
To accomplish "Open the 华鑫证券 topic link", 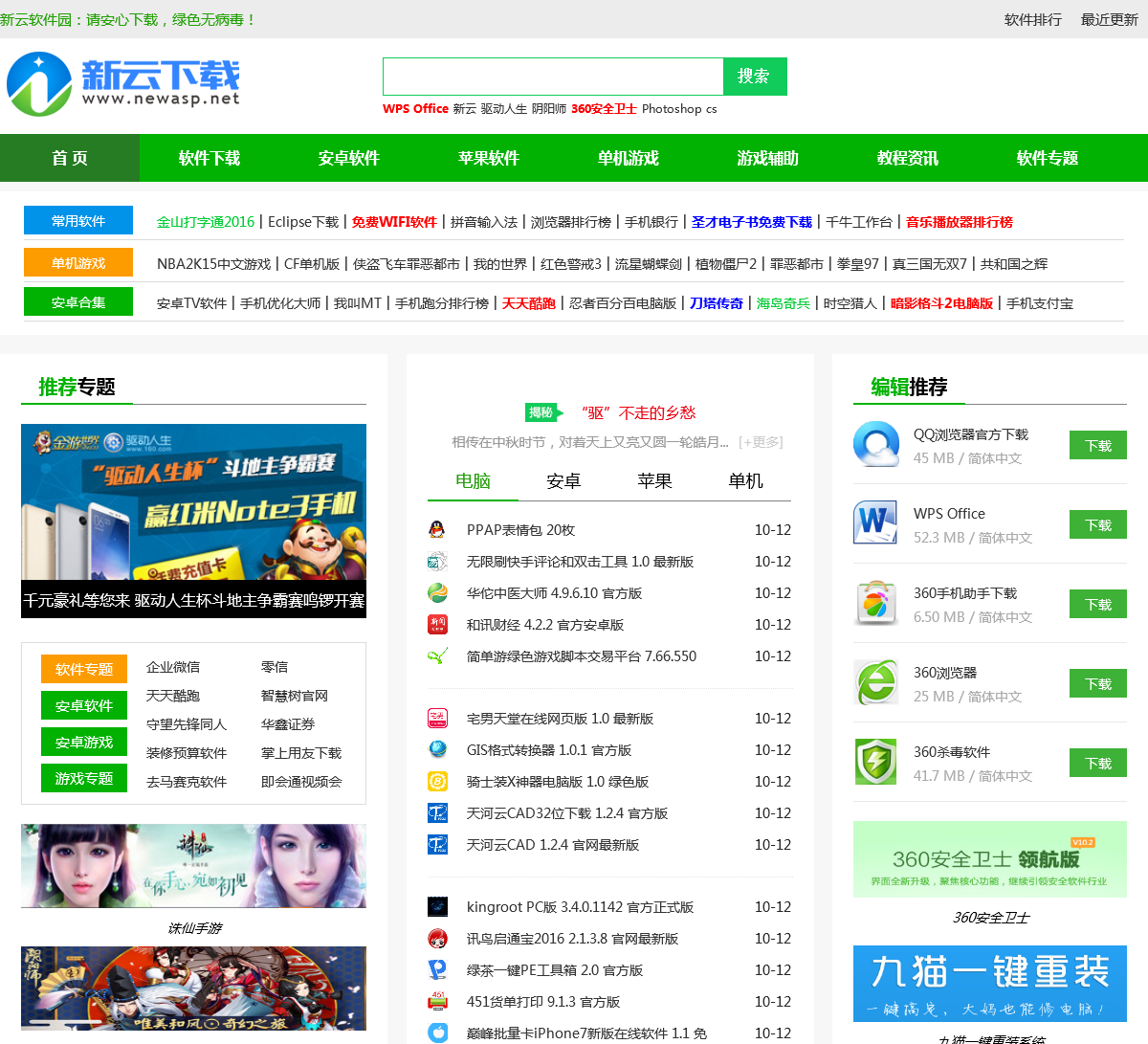I will (x=288, y=724).
